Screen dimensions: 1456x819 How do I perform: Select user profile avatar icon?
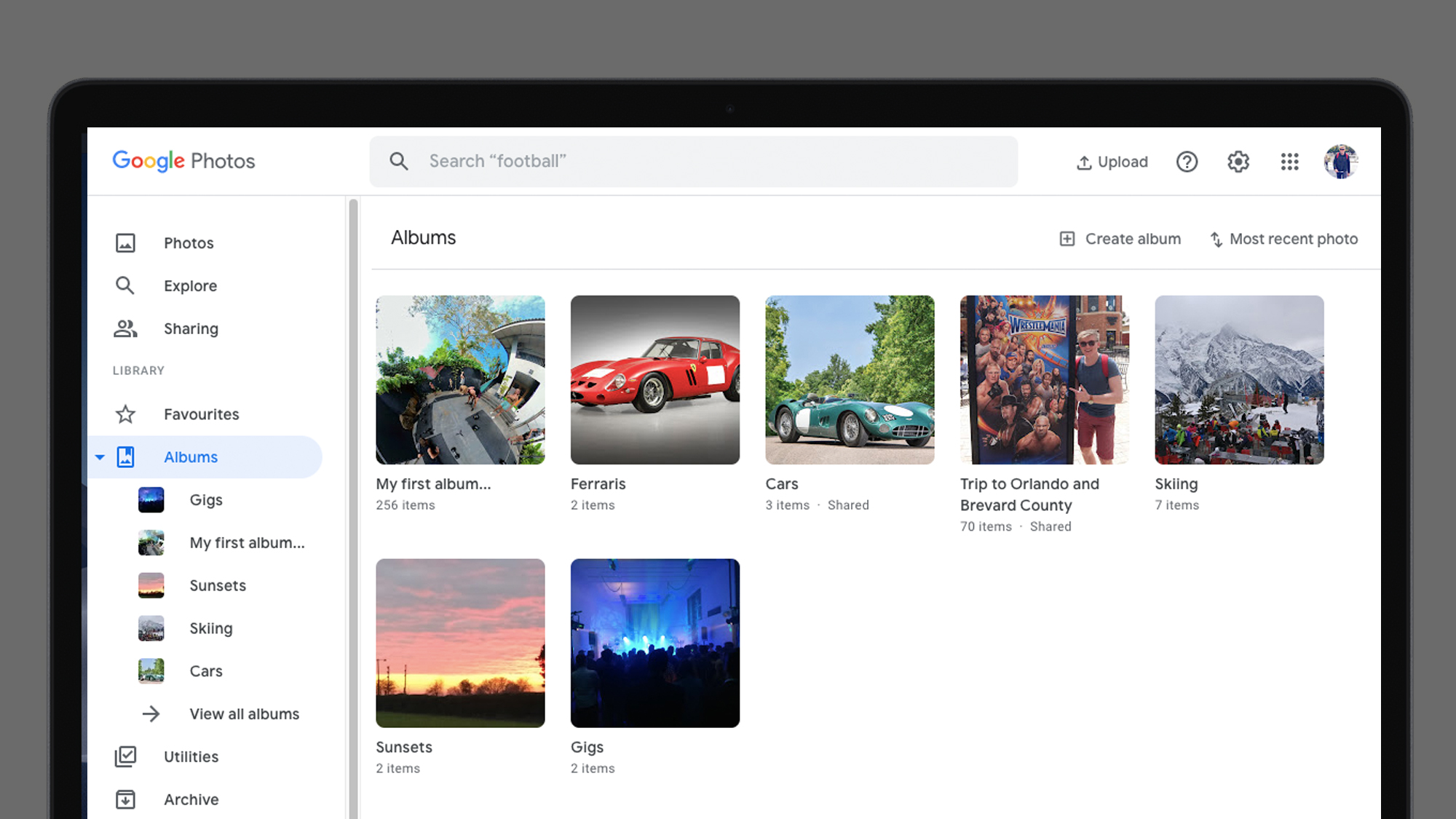click(1341, 161)
